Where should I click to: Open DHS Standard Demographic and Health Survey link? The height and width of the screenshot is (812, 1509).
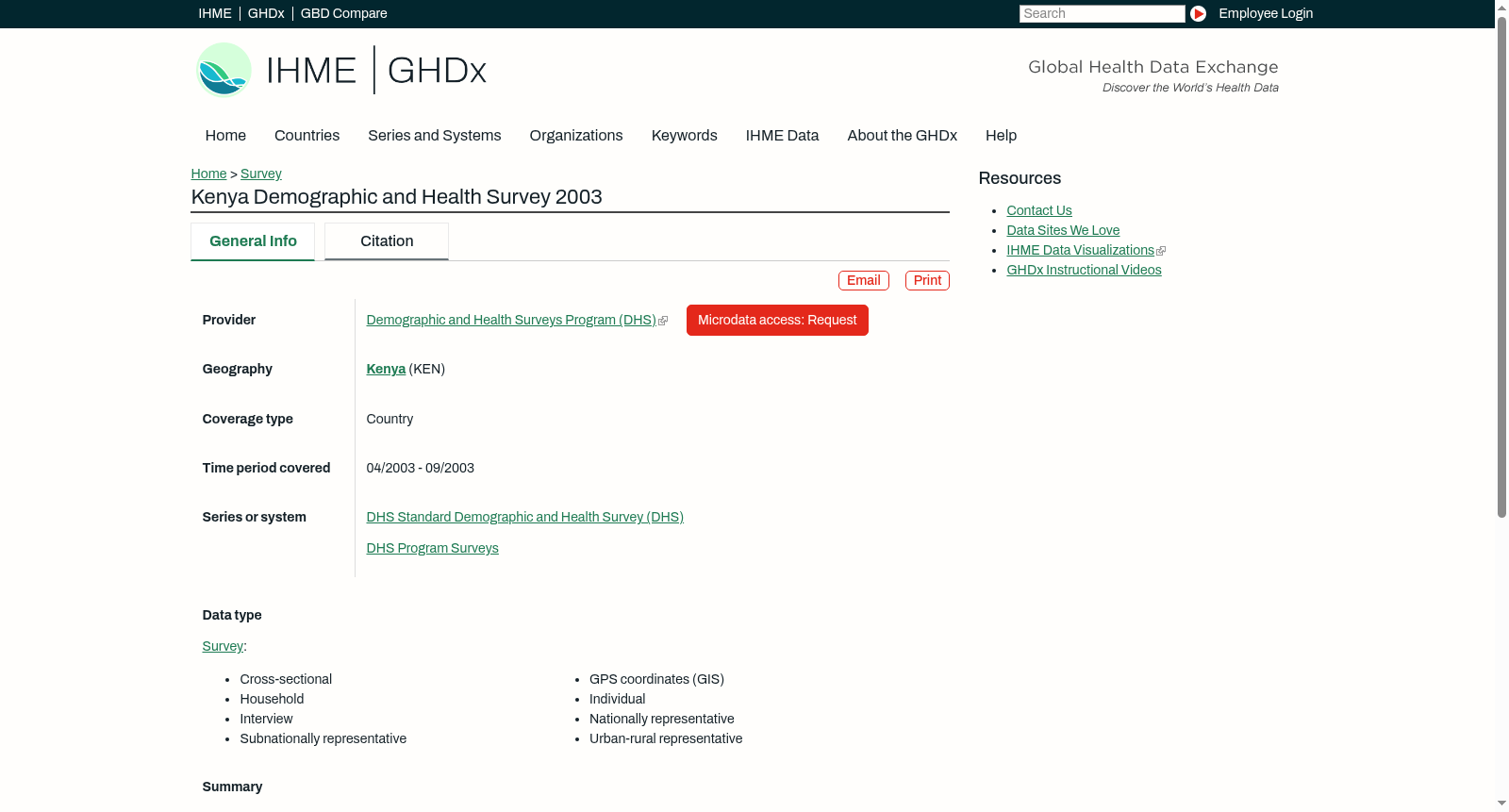pyautogui.click(x=525, y=518)
